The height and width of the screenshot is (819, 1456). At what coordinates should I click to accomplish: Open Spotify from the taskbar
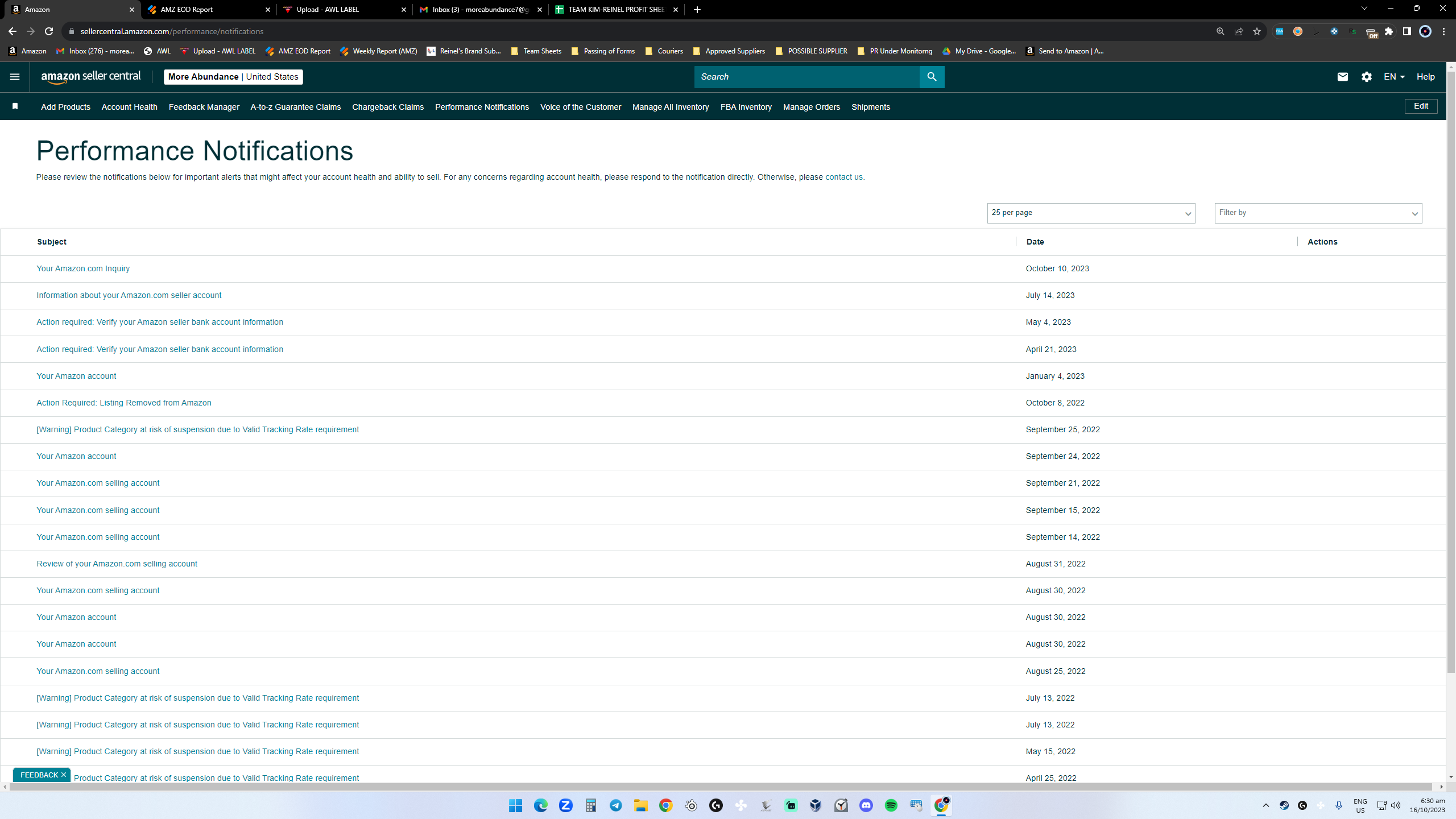click(891, 805)
